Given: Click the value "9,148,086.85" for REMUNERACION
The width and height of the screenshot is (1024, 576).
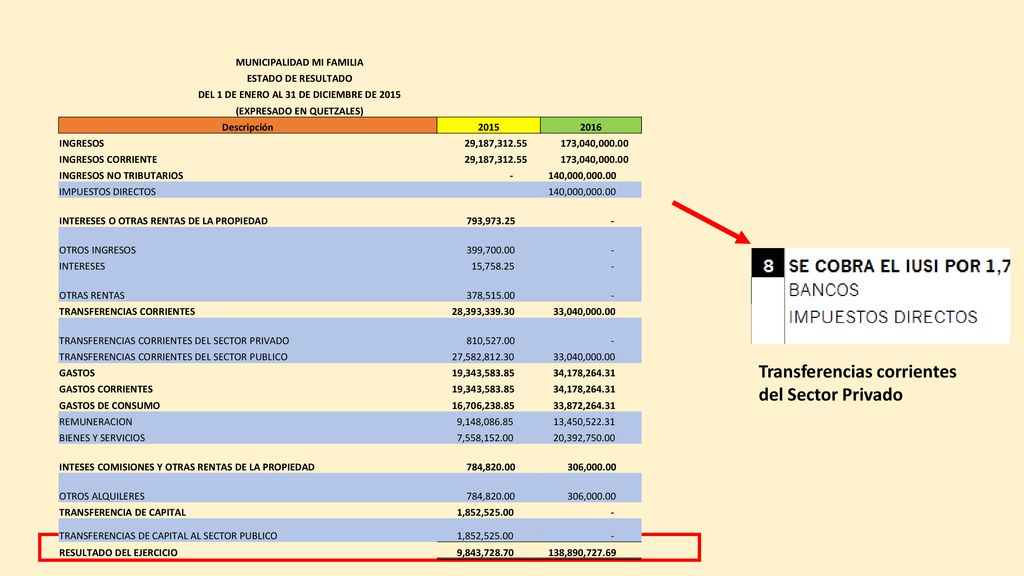Looking at the screenshot, I should point(485,422).
